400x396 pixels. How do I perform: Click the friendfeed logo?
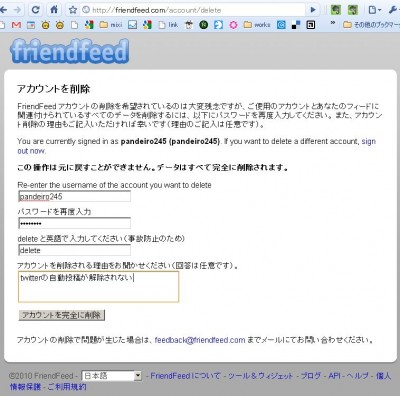point(70,51)
